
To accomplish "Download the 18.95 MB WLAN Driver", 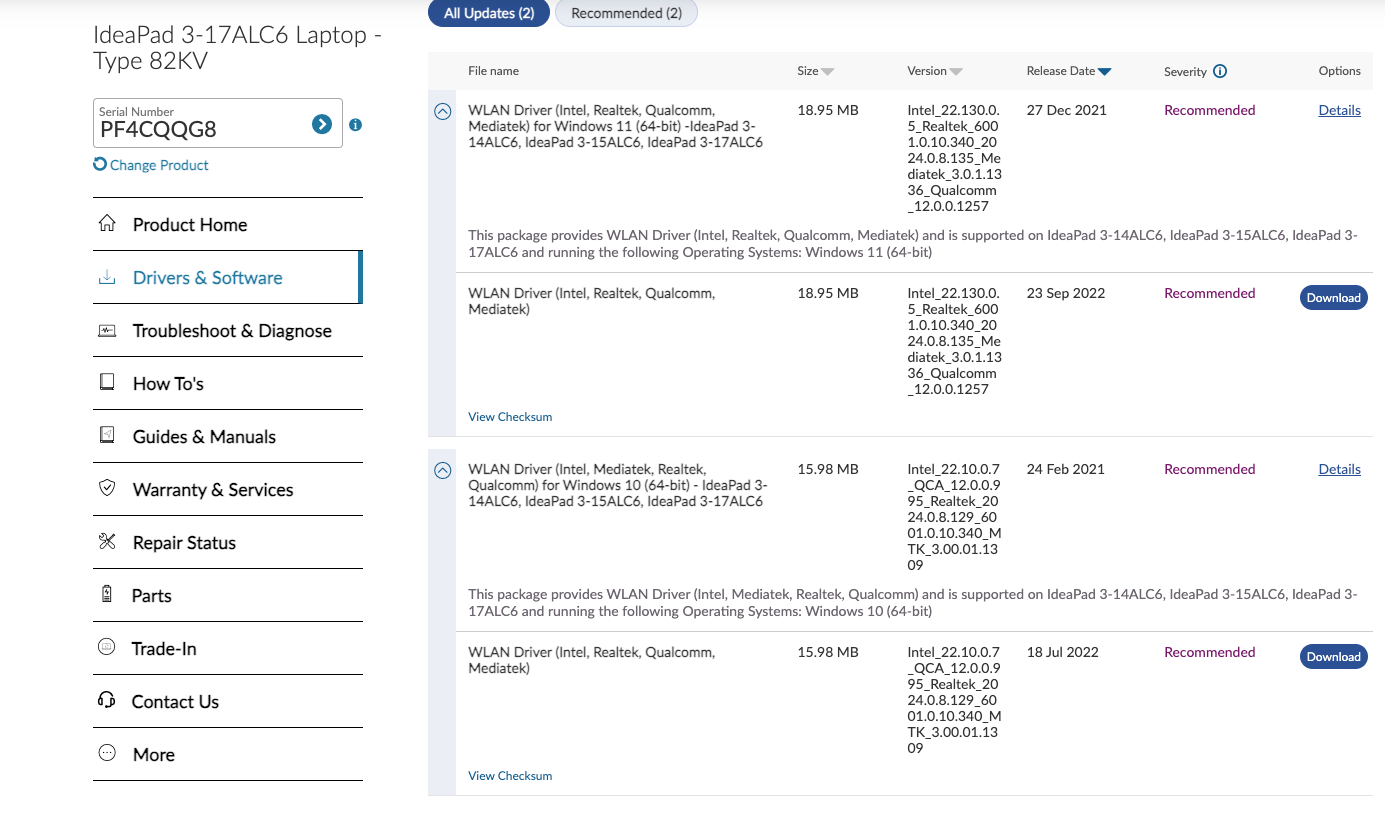I will 1333,297.
